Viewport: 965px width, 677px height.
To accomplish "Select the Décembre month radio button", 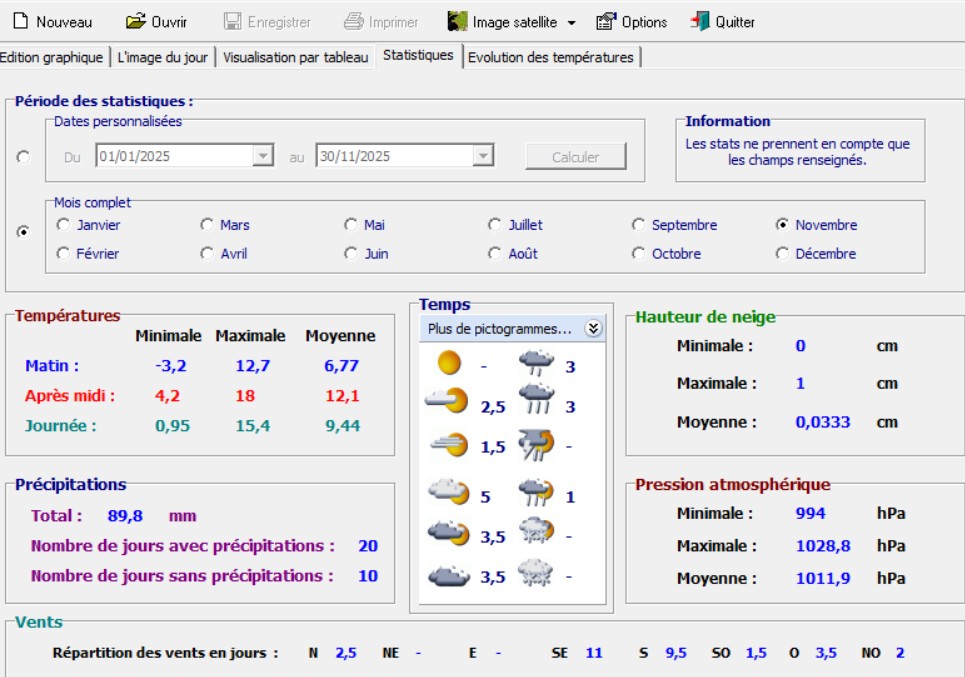I will point(782,254).
